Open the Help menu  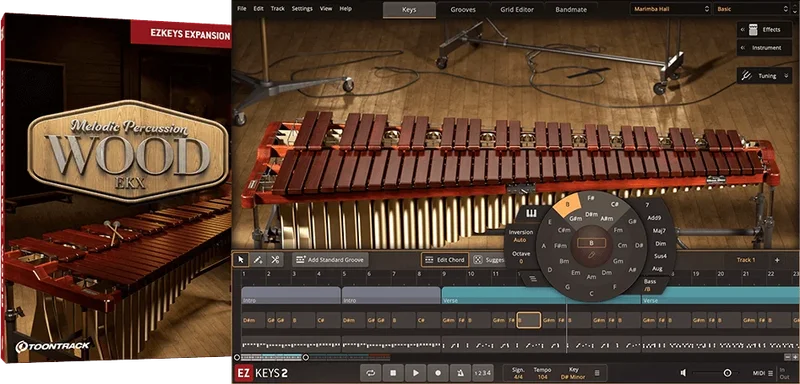[x=345, y=9]
